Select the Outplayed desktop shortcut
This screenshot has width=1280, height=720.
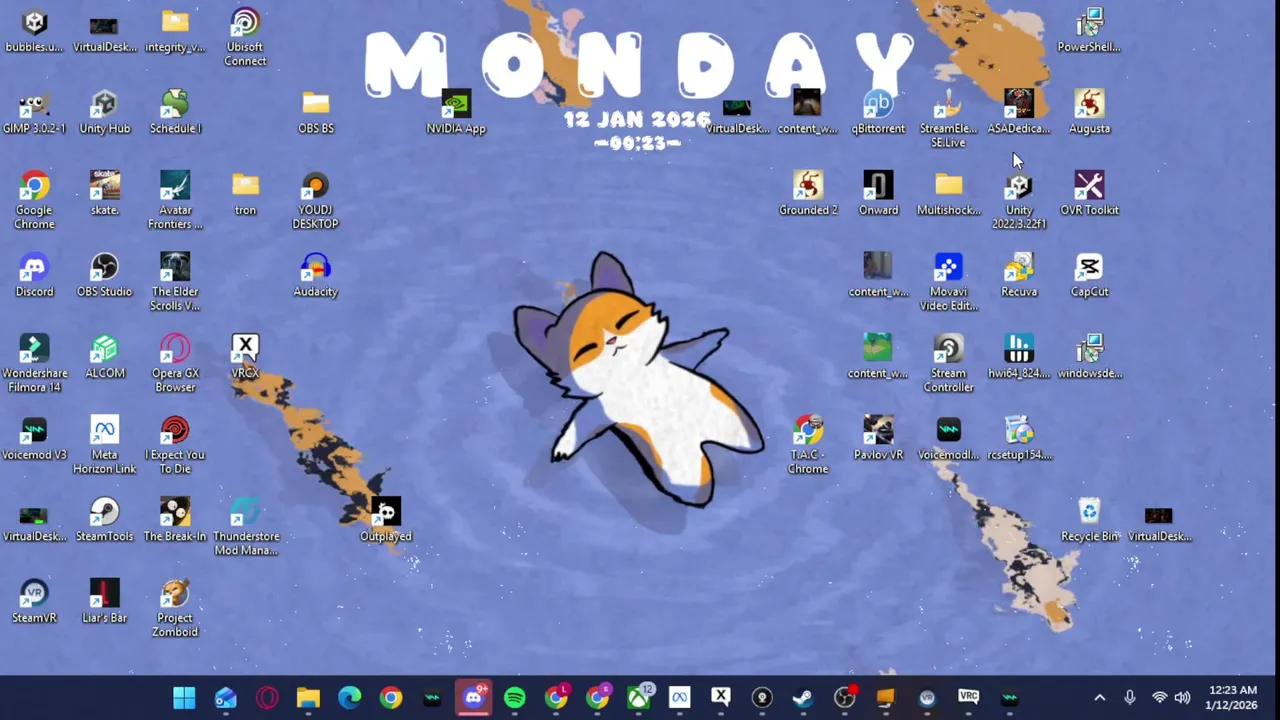385,520
